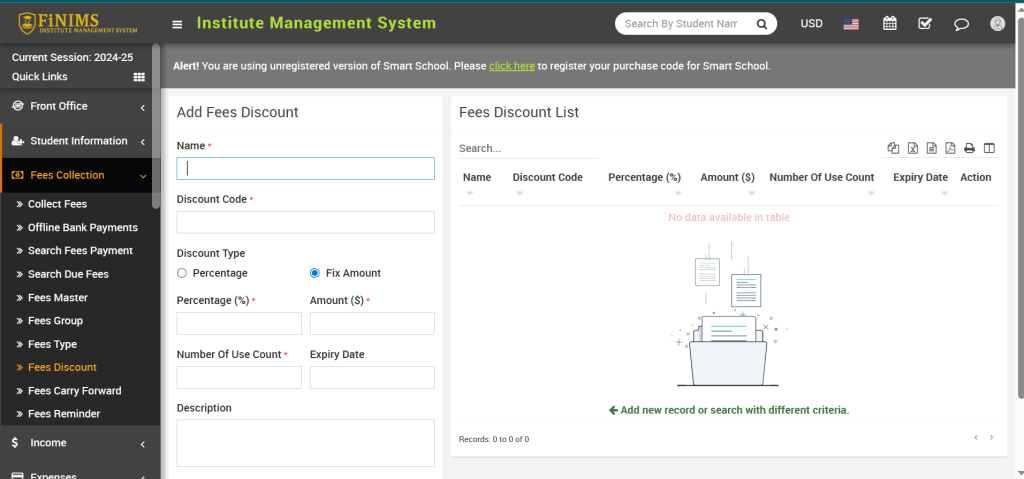
Task: Open Fees Master in sidebar
Action: [x=57, y=298]
